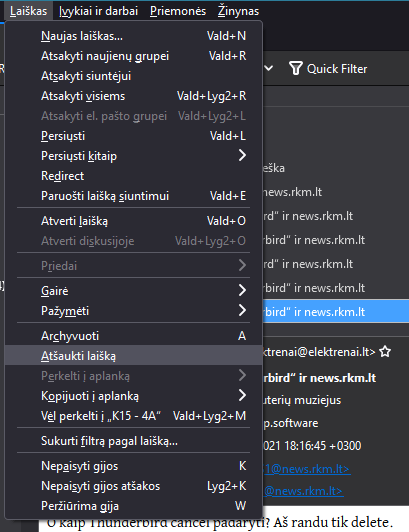Click the Quick Filter funnel icon
The height and width of the screenshot is (532, 409).
tap(295, 69)
